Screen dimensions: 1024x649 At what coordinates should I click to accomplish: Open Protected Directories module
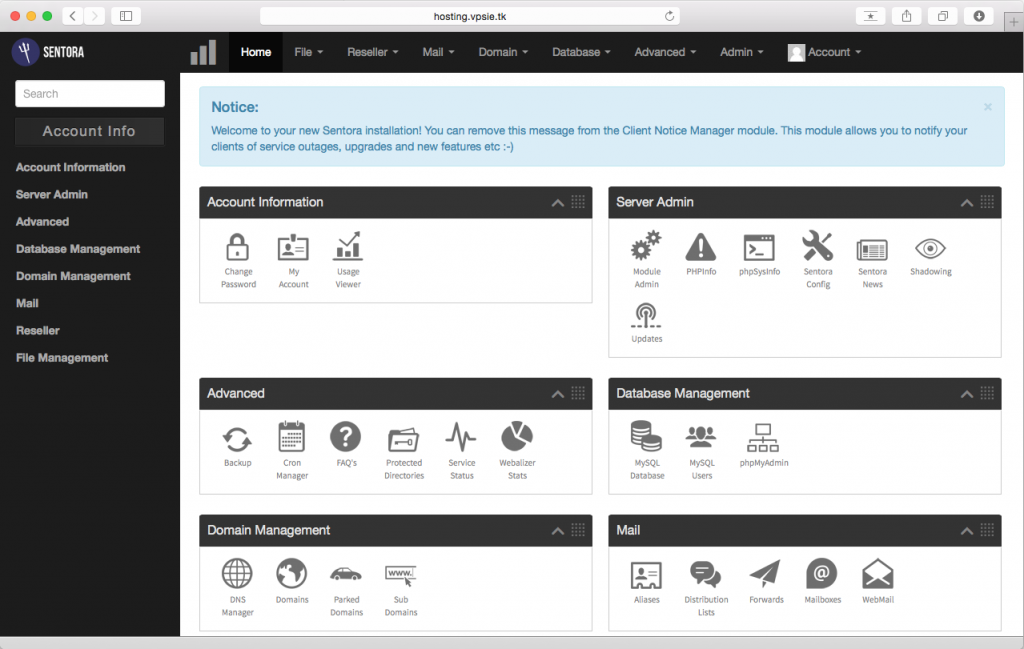404,452
